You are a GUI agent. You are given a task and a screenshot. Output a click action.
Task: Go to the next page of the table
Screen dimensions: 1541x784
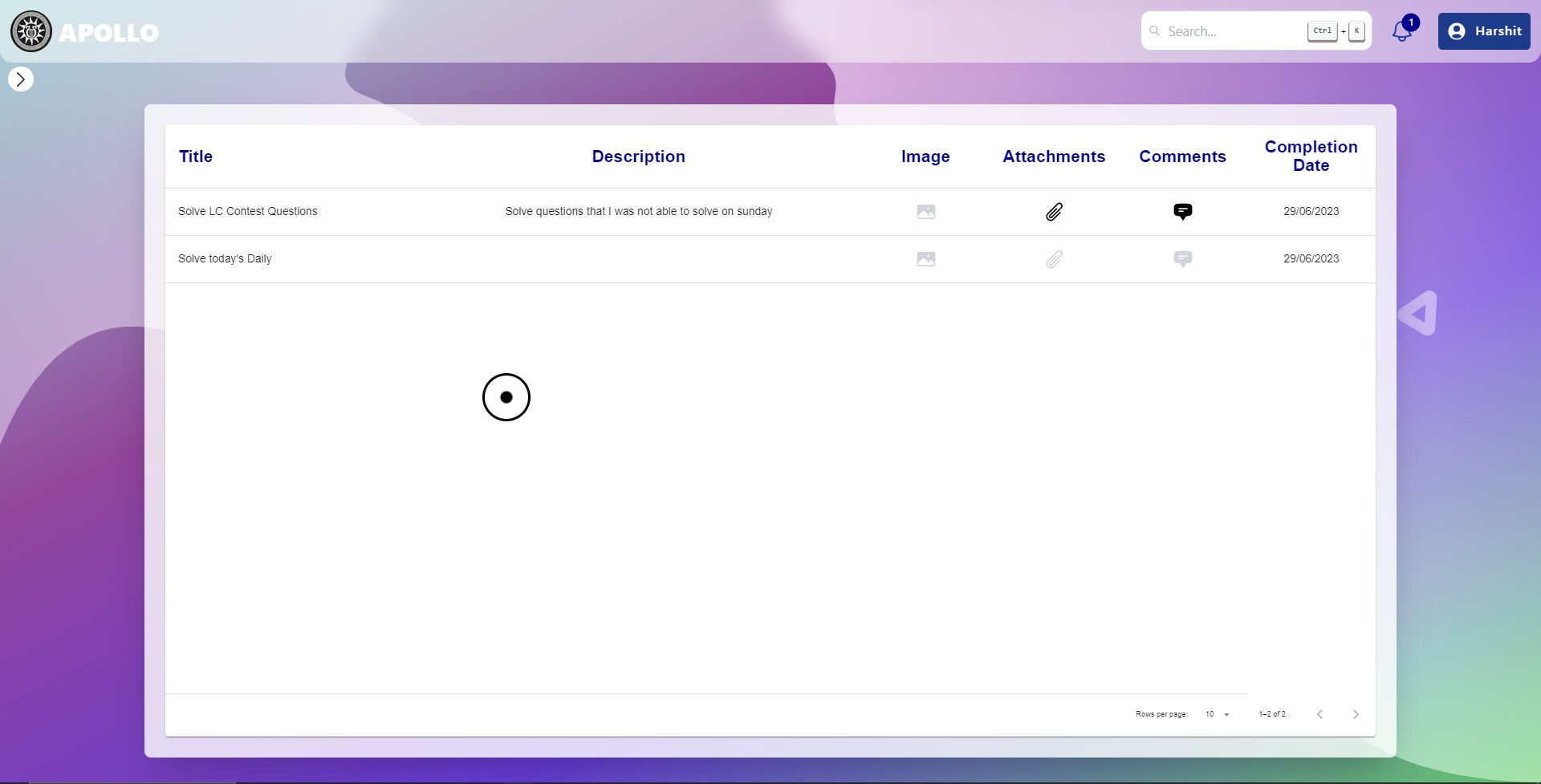pyautogui.click(x=1356, y=714)
